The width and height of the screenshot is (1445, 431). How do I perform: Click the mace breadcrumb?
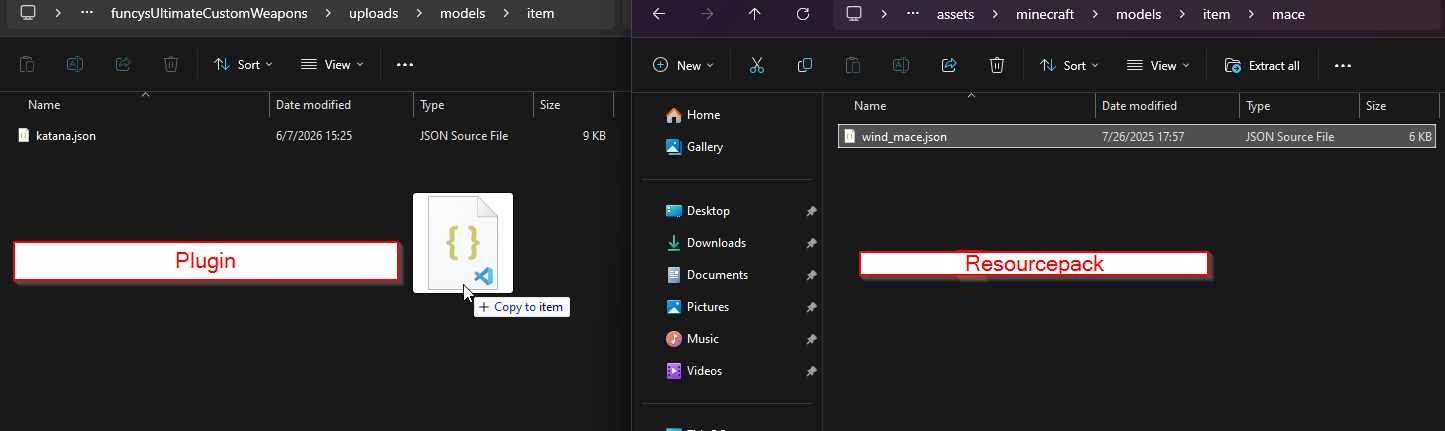click(1289, 14)
